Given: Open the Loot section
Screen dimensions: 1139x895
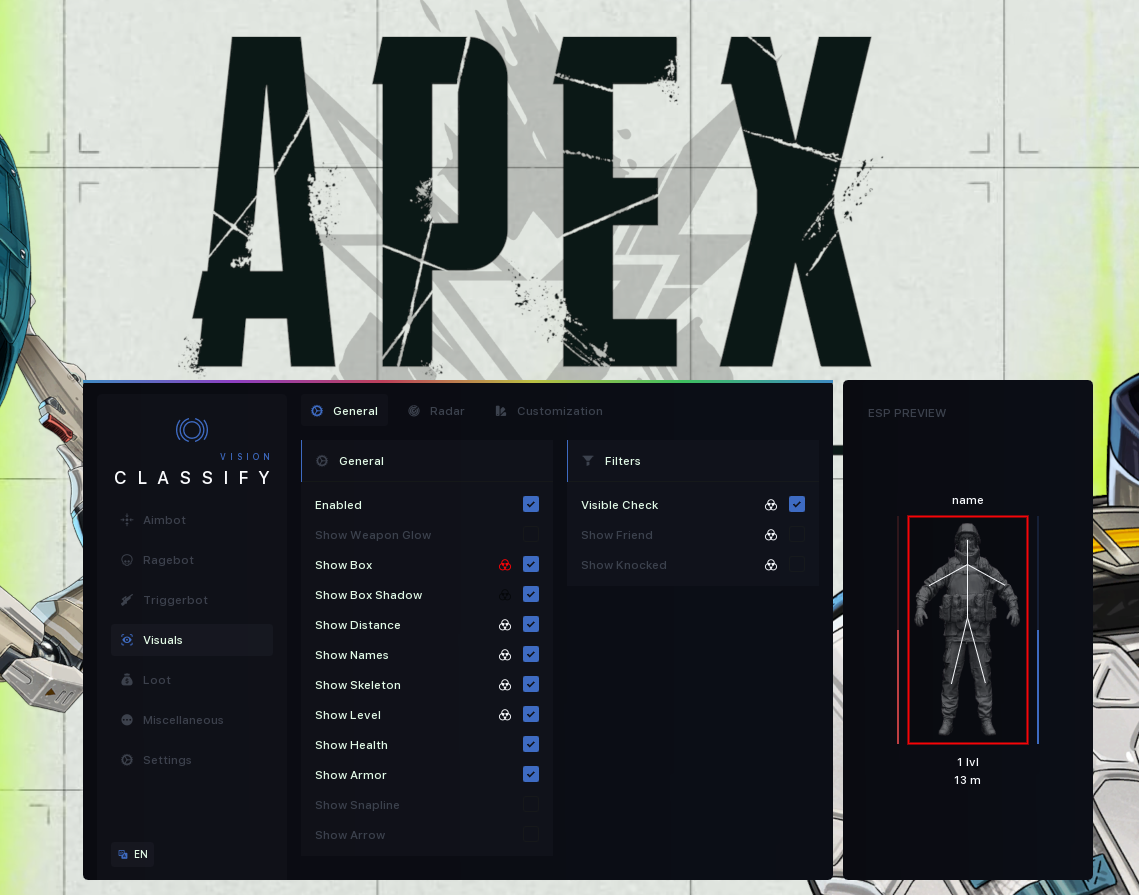Looking at the screenshot, I should 192,680.
